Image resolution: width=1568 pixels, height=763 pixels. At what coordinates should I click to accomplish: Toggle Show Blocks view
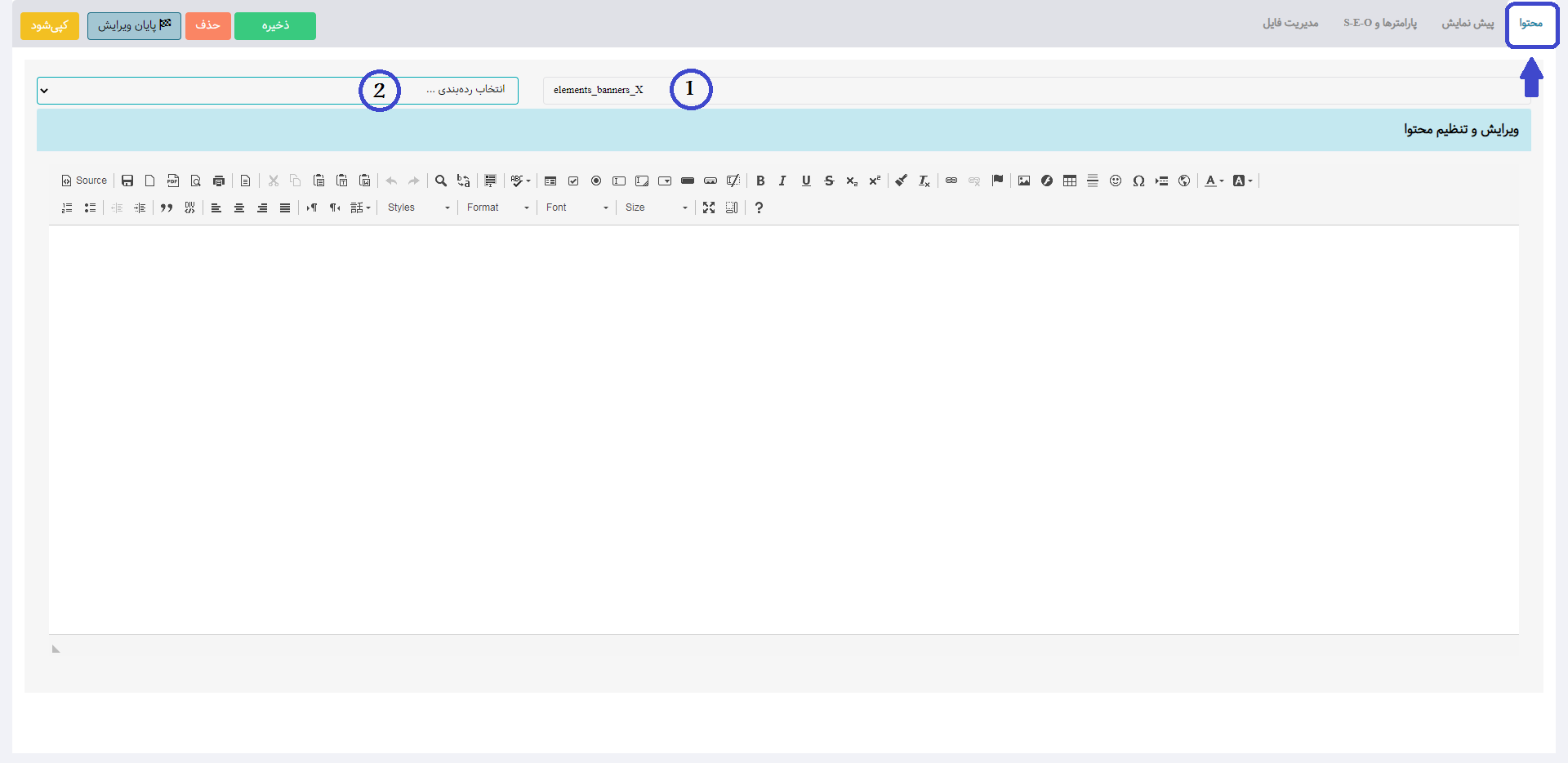click(x=732, y=207)
